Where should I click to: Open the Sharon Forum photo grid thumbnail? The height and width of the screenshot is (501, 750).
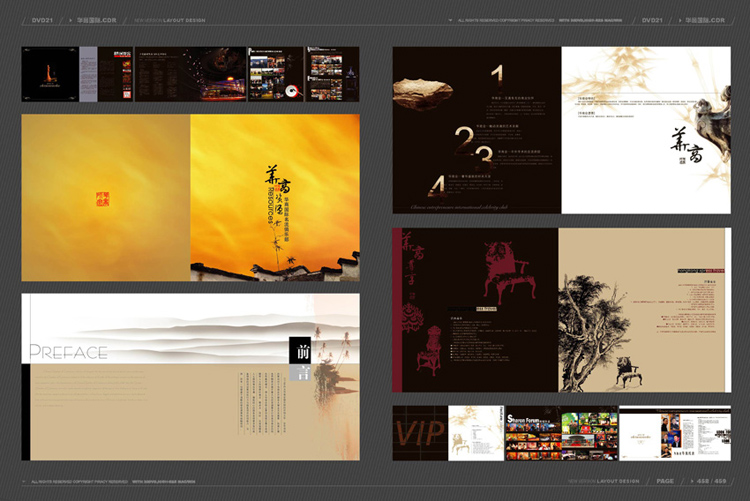click(x=533, y=433)
